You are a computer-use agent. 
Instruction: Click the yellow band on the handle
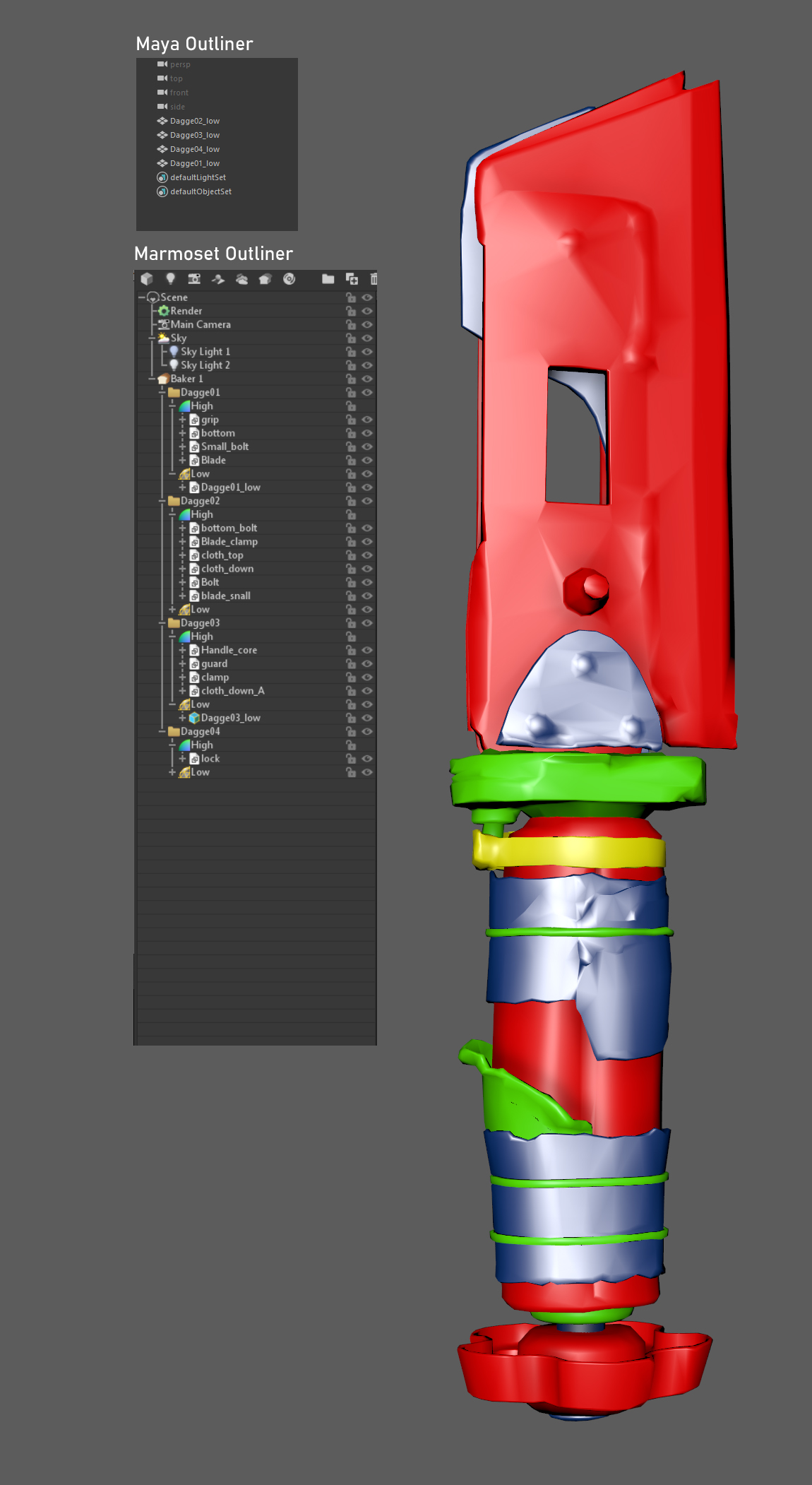569,851
